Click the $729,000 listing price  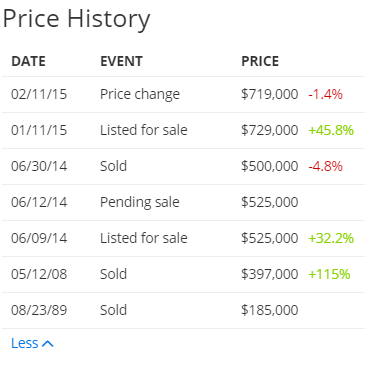[x=270, y=130]
